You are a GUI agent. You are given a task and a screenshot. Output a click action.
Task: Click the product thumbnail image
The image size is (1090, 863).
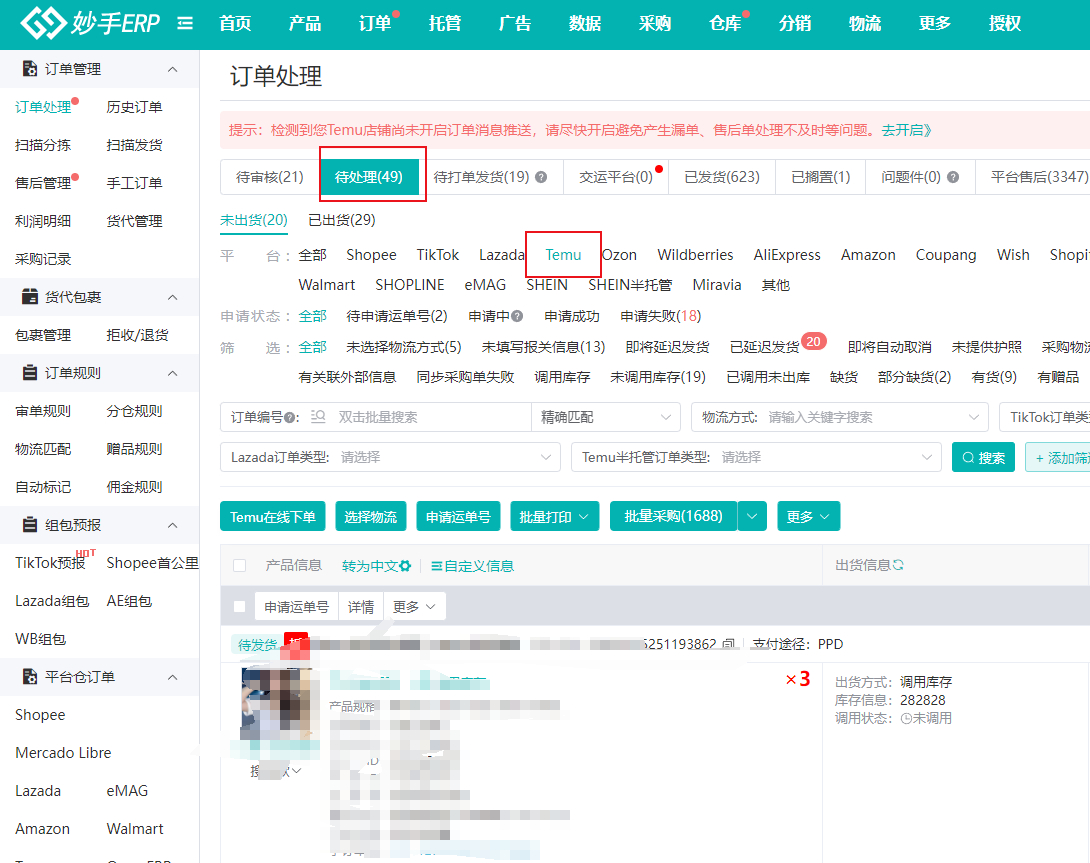click(279, 704)
